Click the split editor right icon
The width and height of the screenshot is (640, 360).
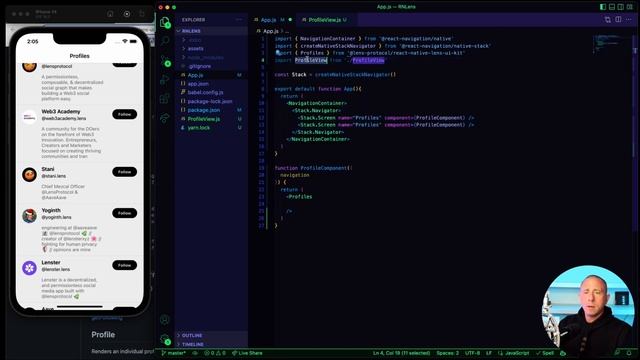[x=618, y=20]
